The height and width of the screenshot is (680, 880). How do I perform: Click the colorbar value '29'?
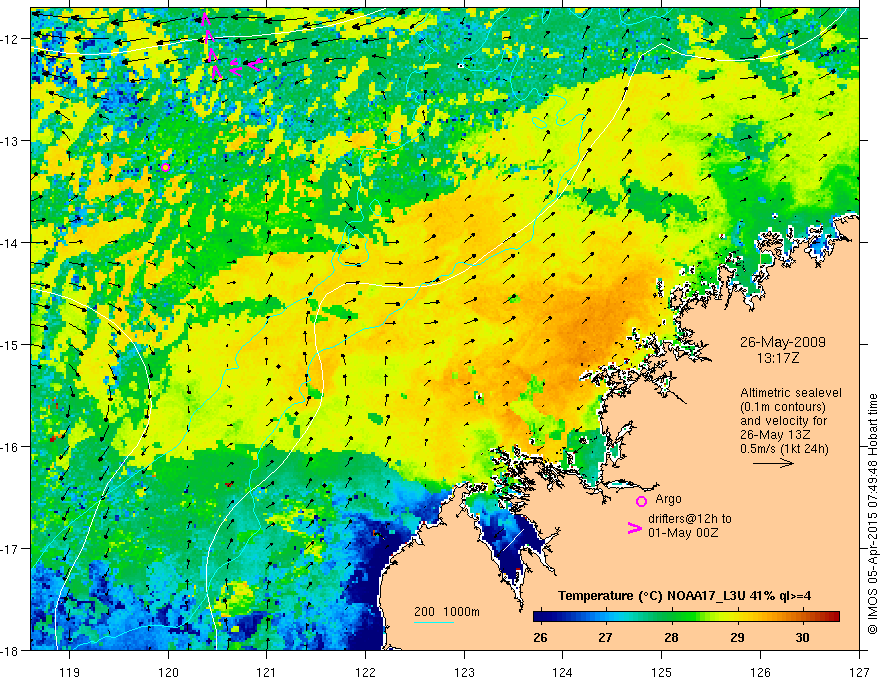pyautogui.click(x=737, y=637)
